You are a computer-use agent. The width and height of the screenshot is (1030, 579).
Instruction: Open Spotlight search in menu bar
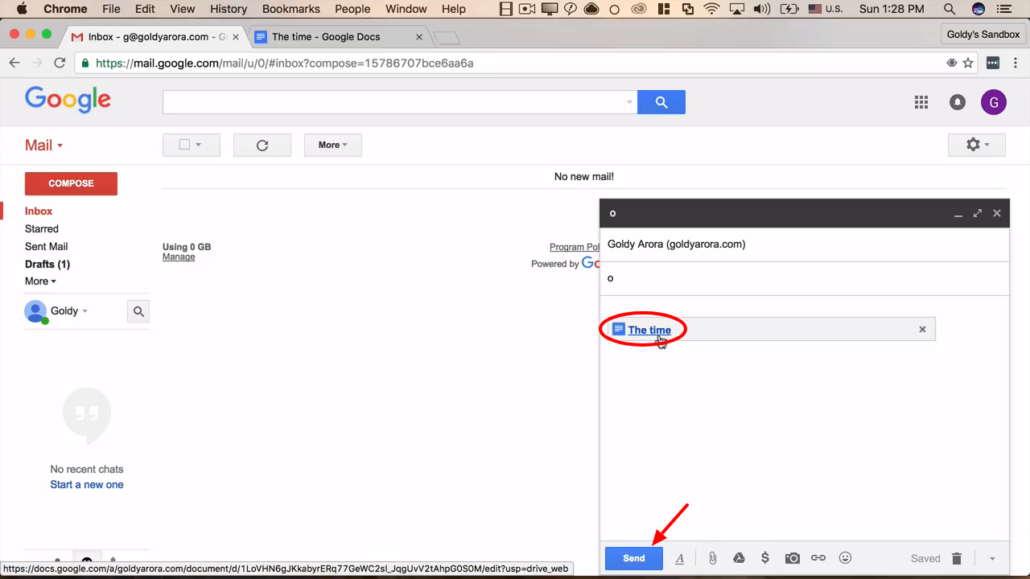point(949,9)
